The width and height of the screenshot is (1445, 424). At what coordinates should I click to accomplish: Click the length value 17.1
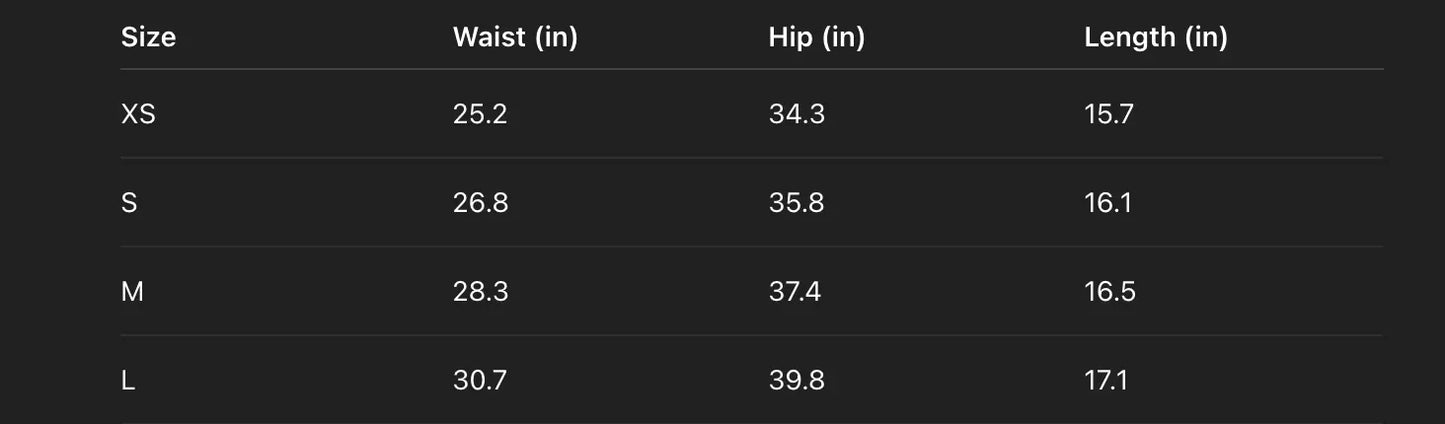pos(1105,381)
